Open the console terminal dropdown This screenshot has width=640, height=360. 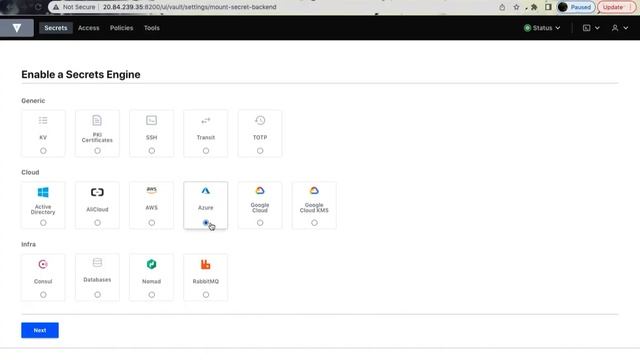point(591,28)
